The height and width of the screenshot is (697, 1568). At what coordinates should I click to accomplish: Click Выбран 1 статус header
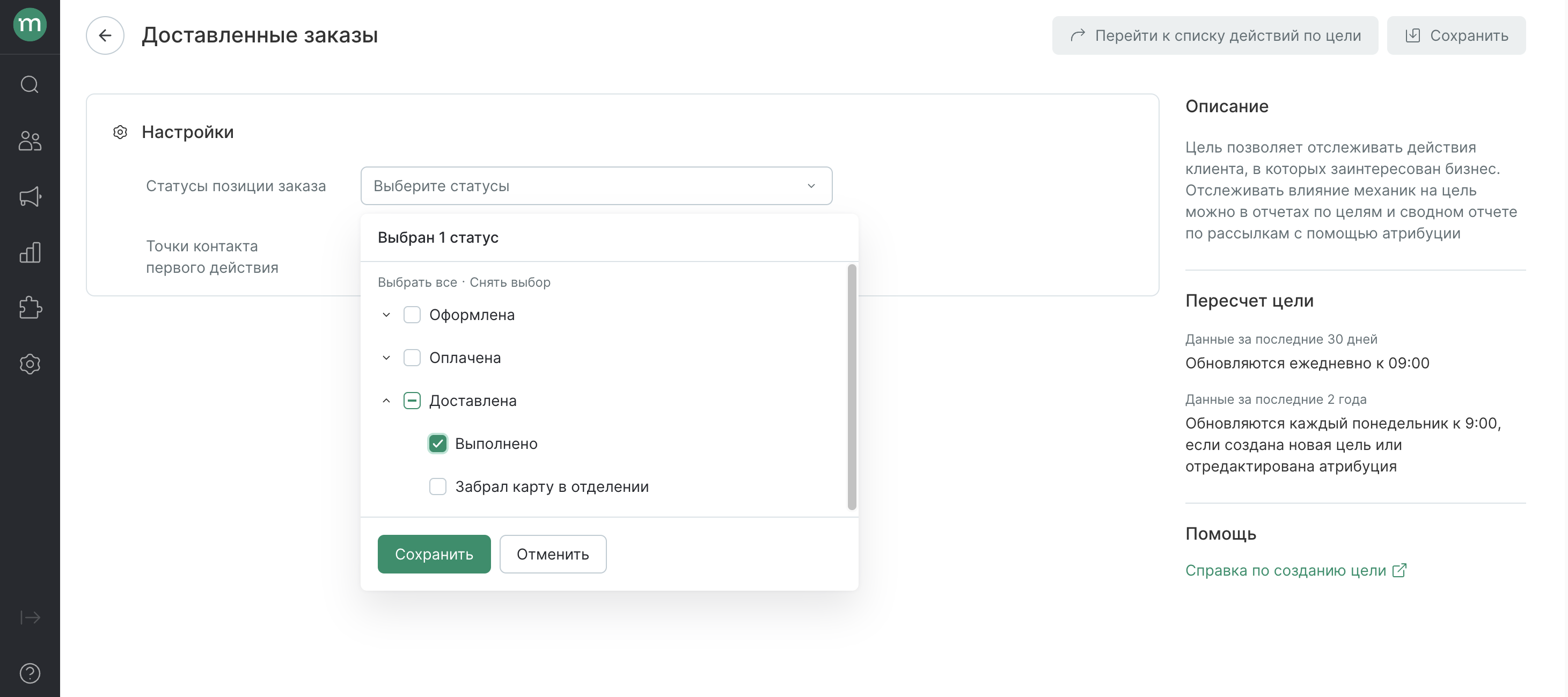pyautogui.click(x=438, y=237)
